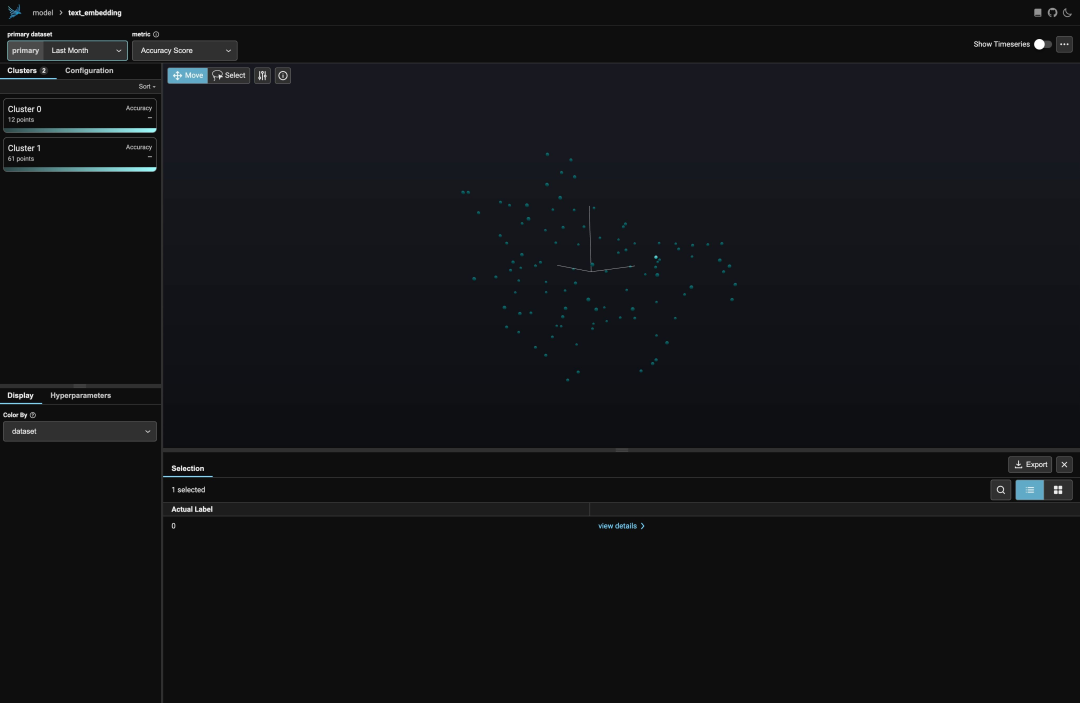Switch to the Configuration tab
This screenshot has height=703, width=1080.
pyautogui.click(x=90, y=71)
